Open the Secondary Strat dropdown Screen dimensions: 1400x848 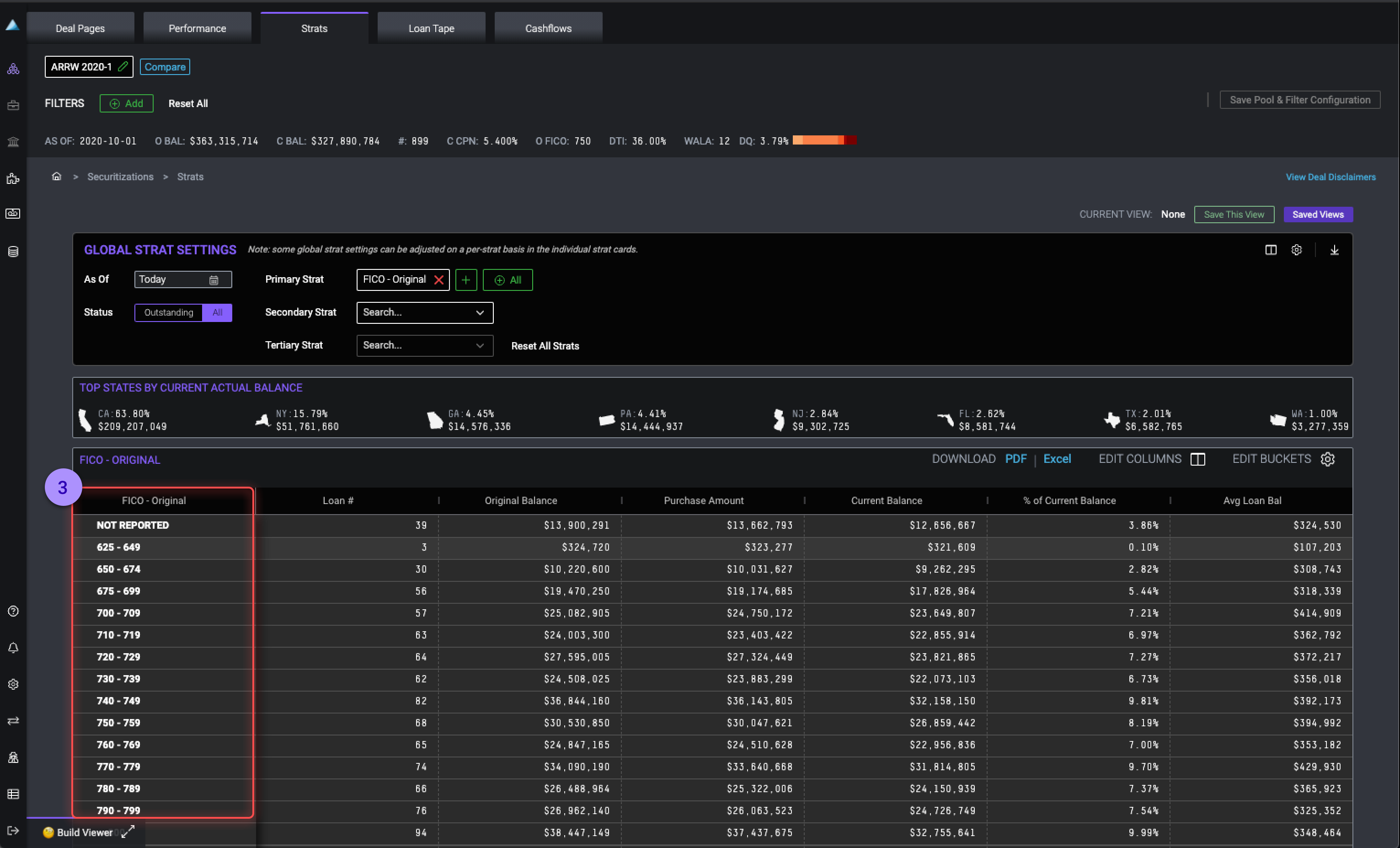[424, 312]
